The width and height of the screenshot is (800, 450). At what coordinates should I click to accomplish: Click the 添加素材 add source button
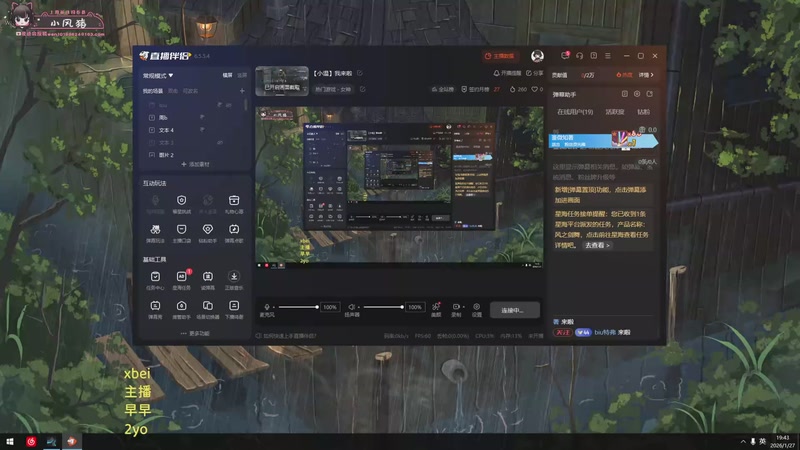point(195,164)
